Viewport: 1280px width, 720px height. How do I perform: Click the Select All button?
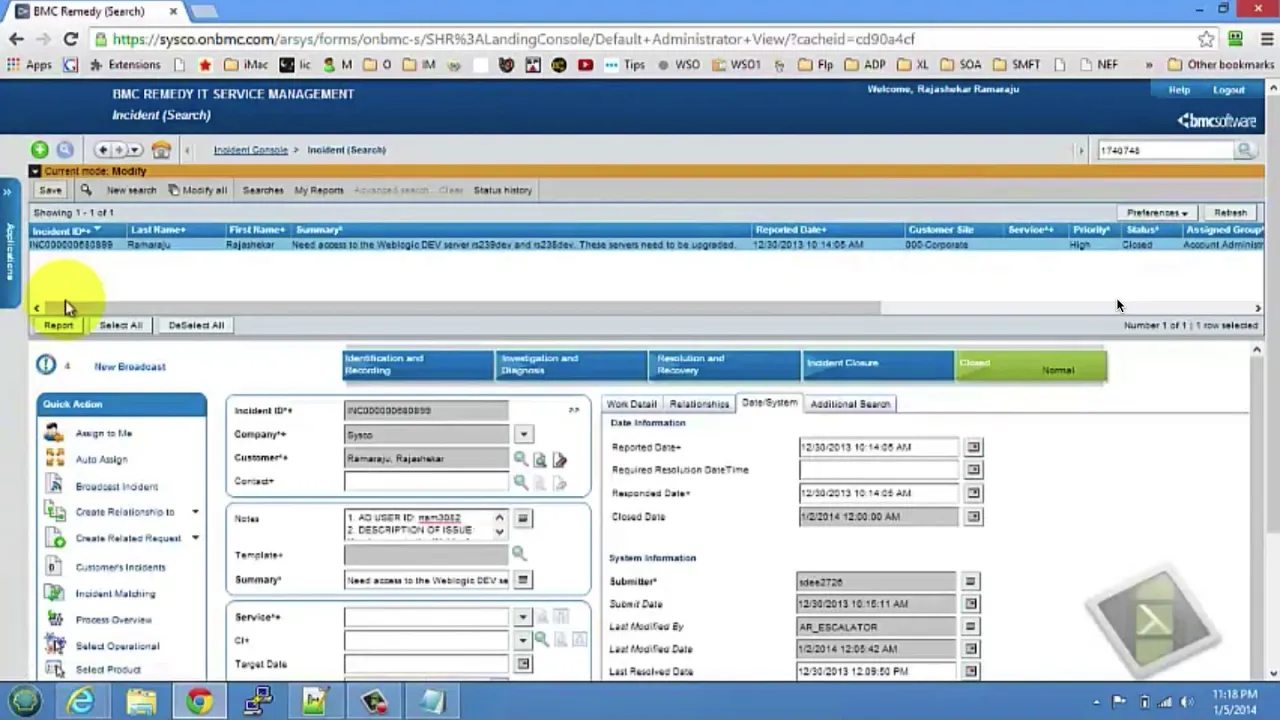[x=121, y=325]
